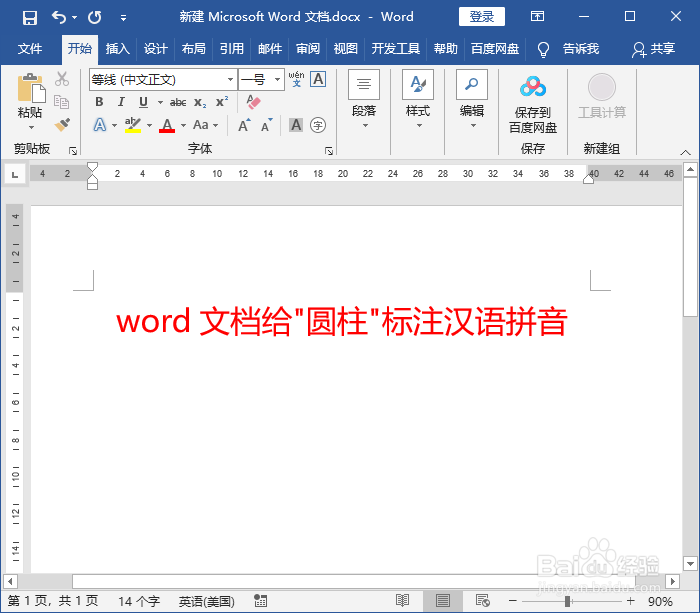Switch to Web Layout view

pyautogui.click(x=483, y=600)
